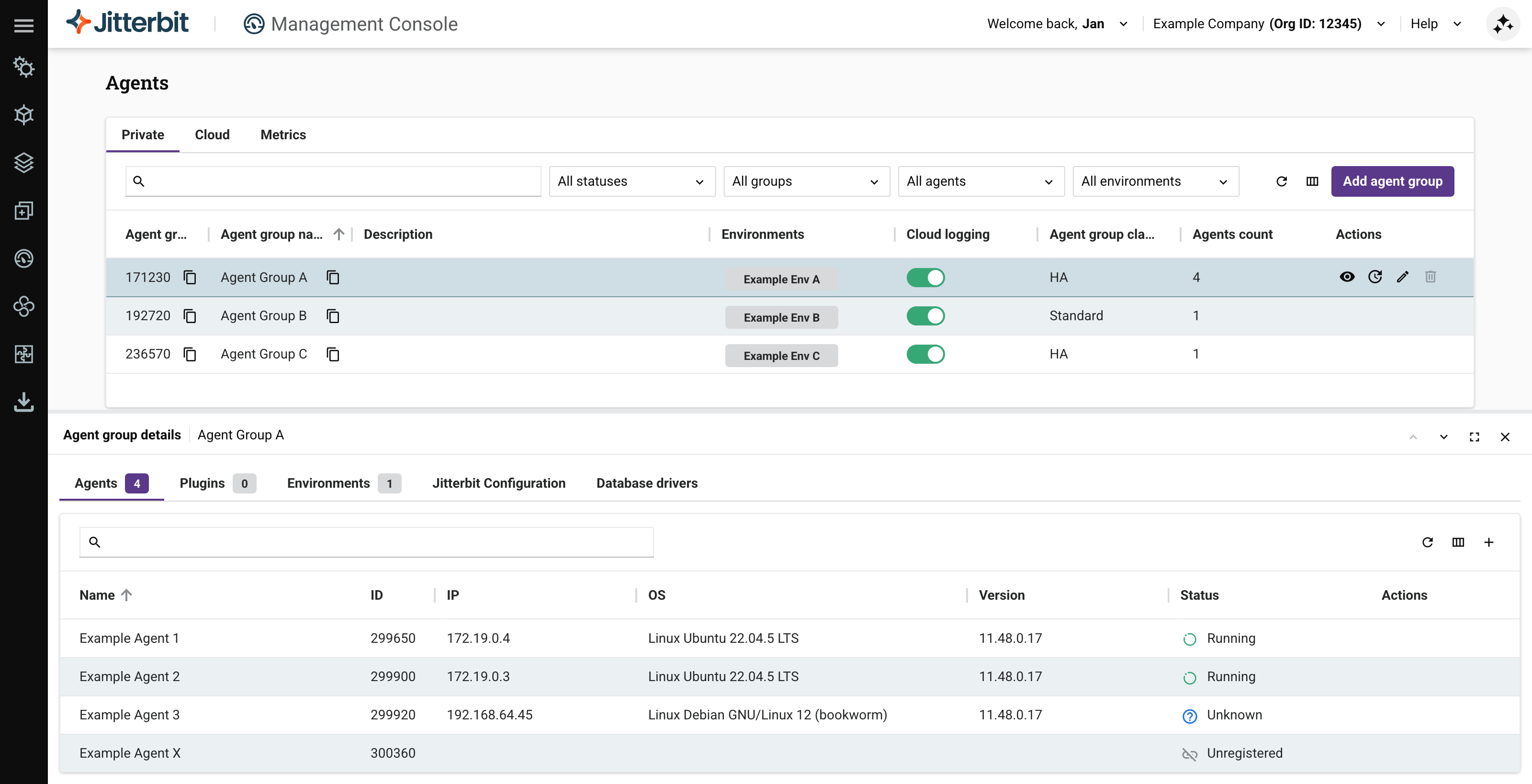The width and height of the screenshot is (1532, 784).
Task: Open the All statuses dropdown
Action: point(631,181)
